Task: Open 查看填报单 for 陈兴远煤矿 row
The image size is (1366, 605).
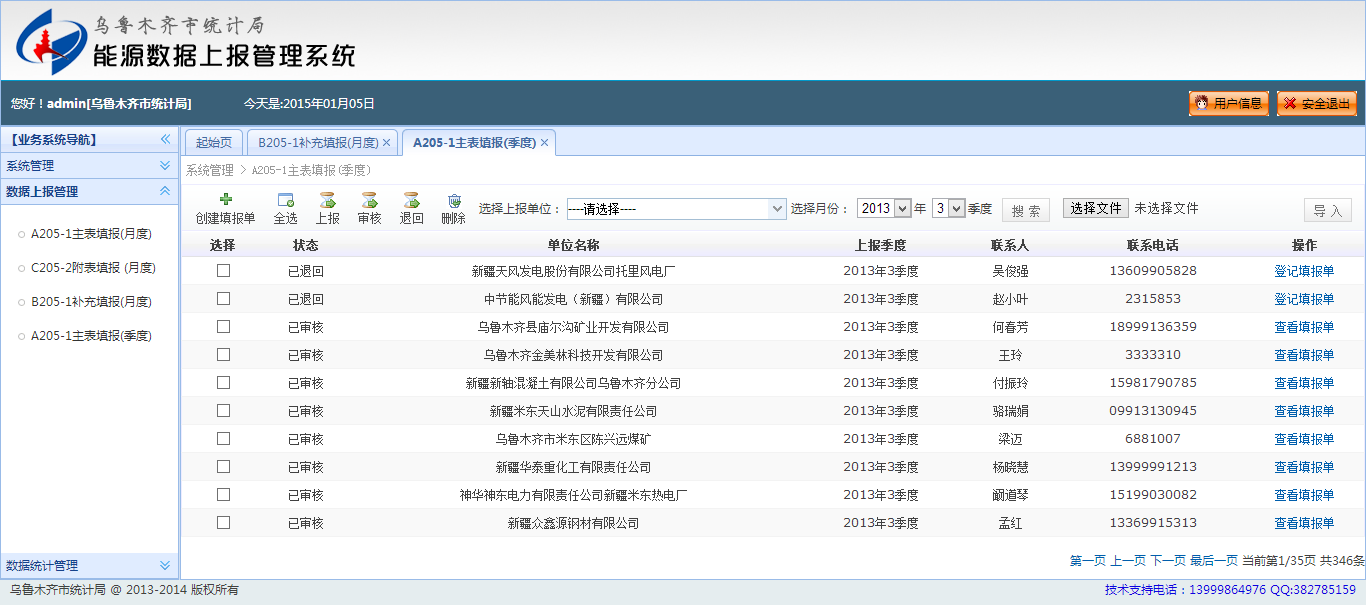Action: 1304,439
